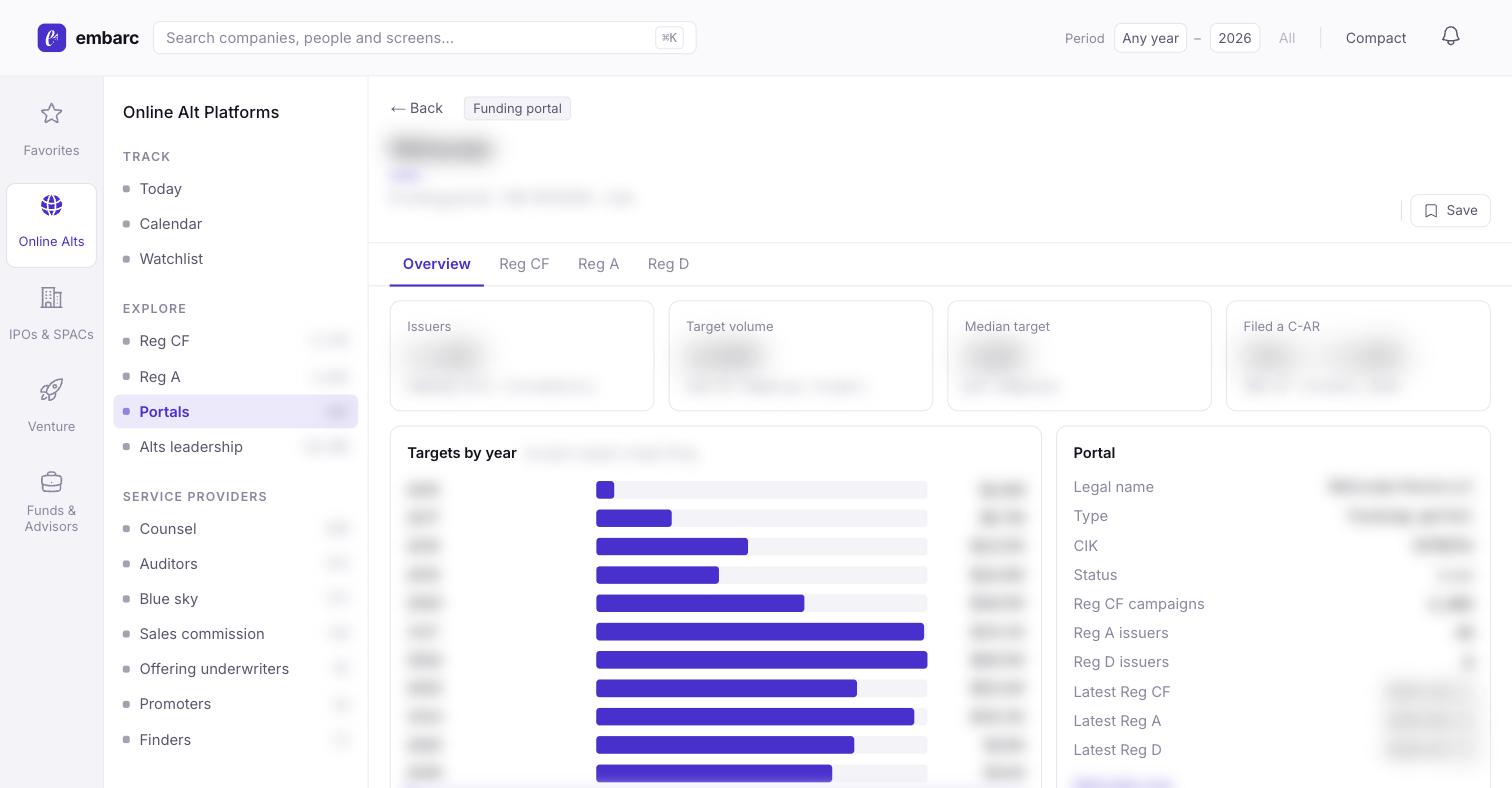Focus the search companies field
This screenshot has height=788, width=1512.
[x=424, y=38]
